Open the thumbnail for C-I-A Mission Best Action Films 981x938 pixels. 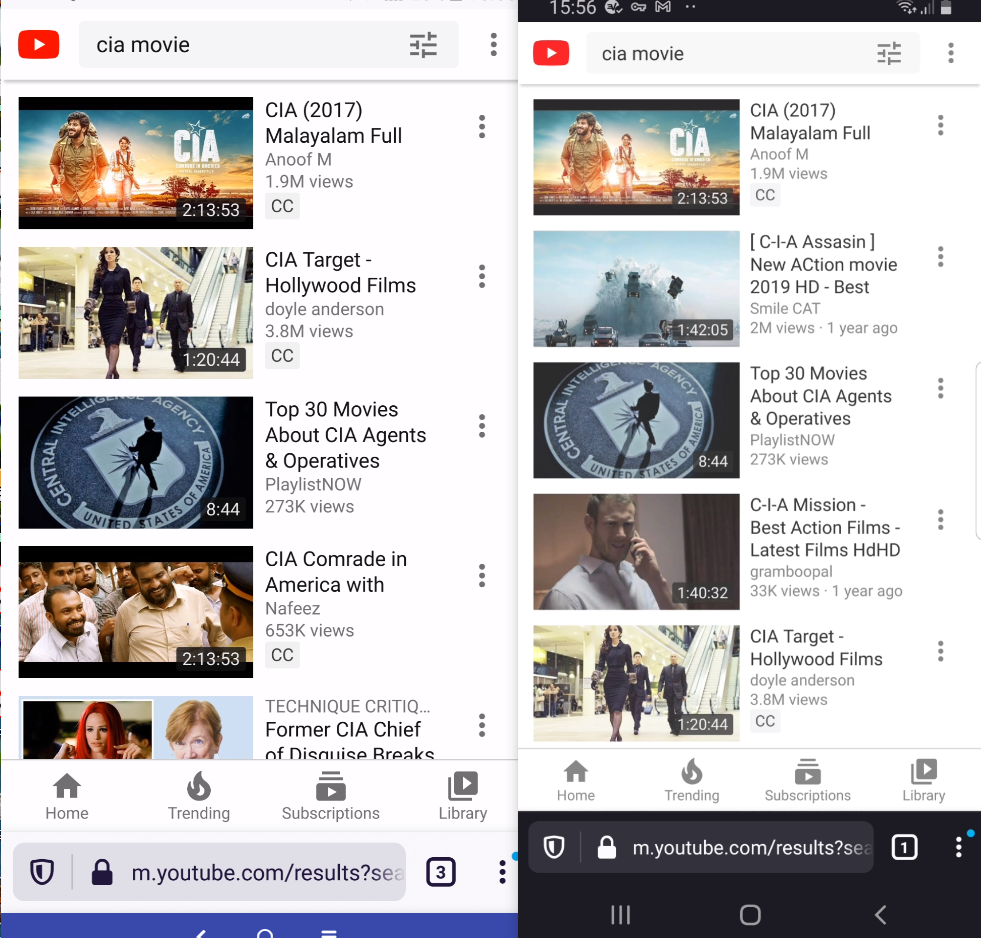click(x=636, y=551)
